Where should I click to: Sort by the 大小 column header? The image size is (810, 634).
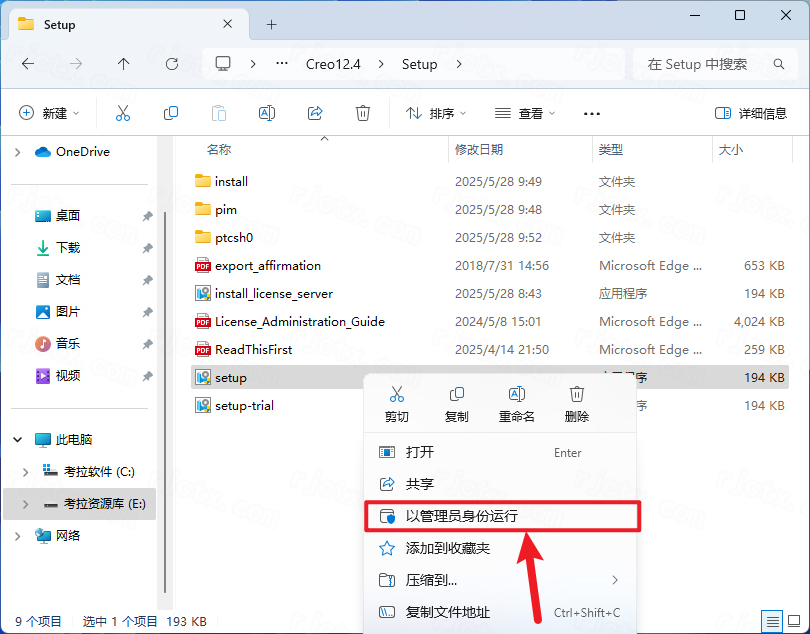click(x=731, y=150)
